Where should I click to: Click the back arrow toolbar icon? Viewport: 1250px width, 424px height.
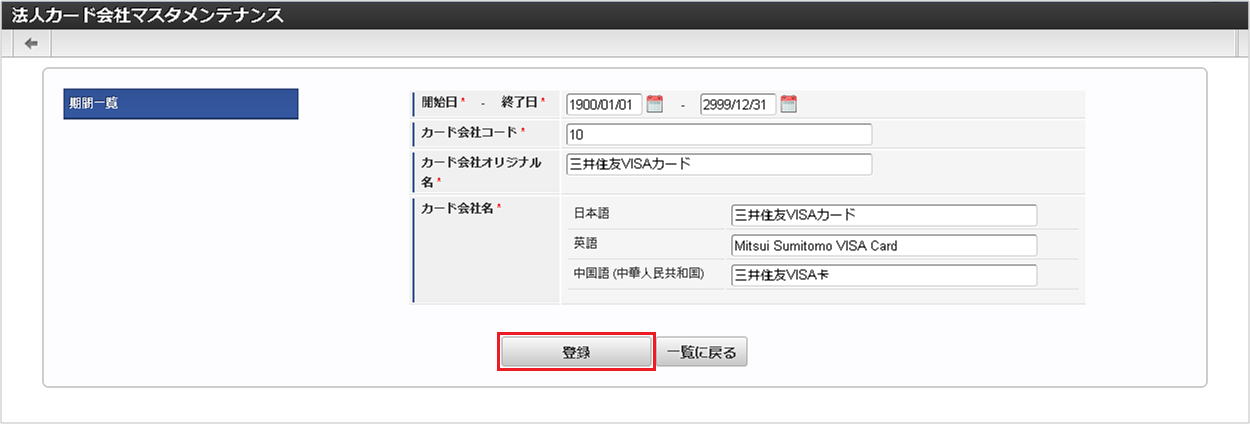31,43
